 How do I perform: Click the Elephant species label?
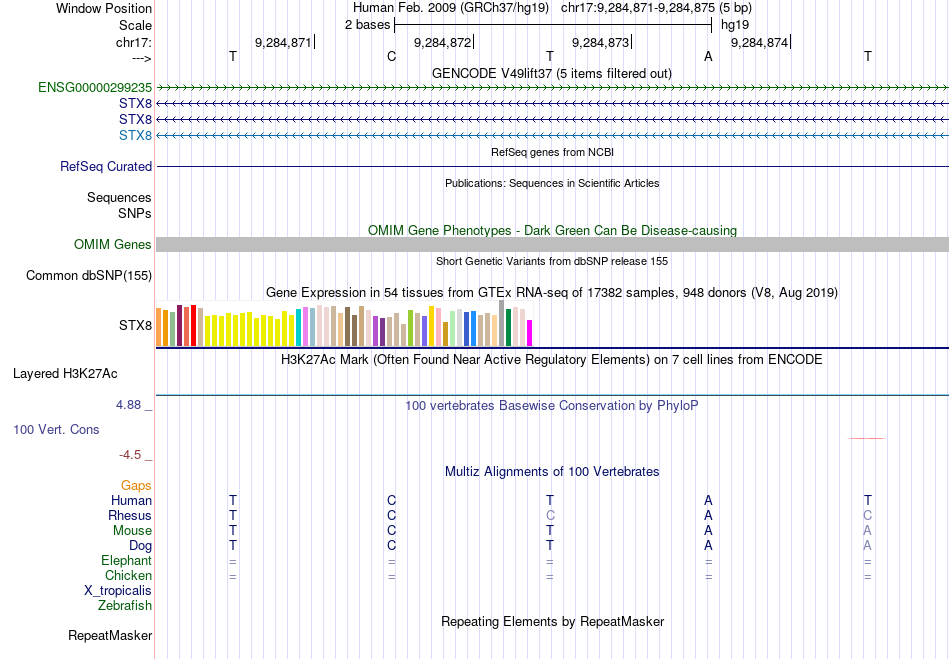point(127,560)
